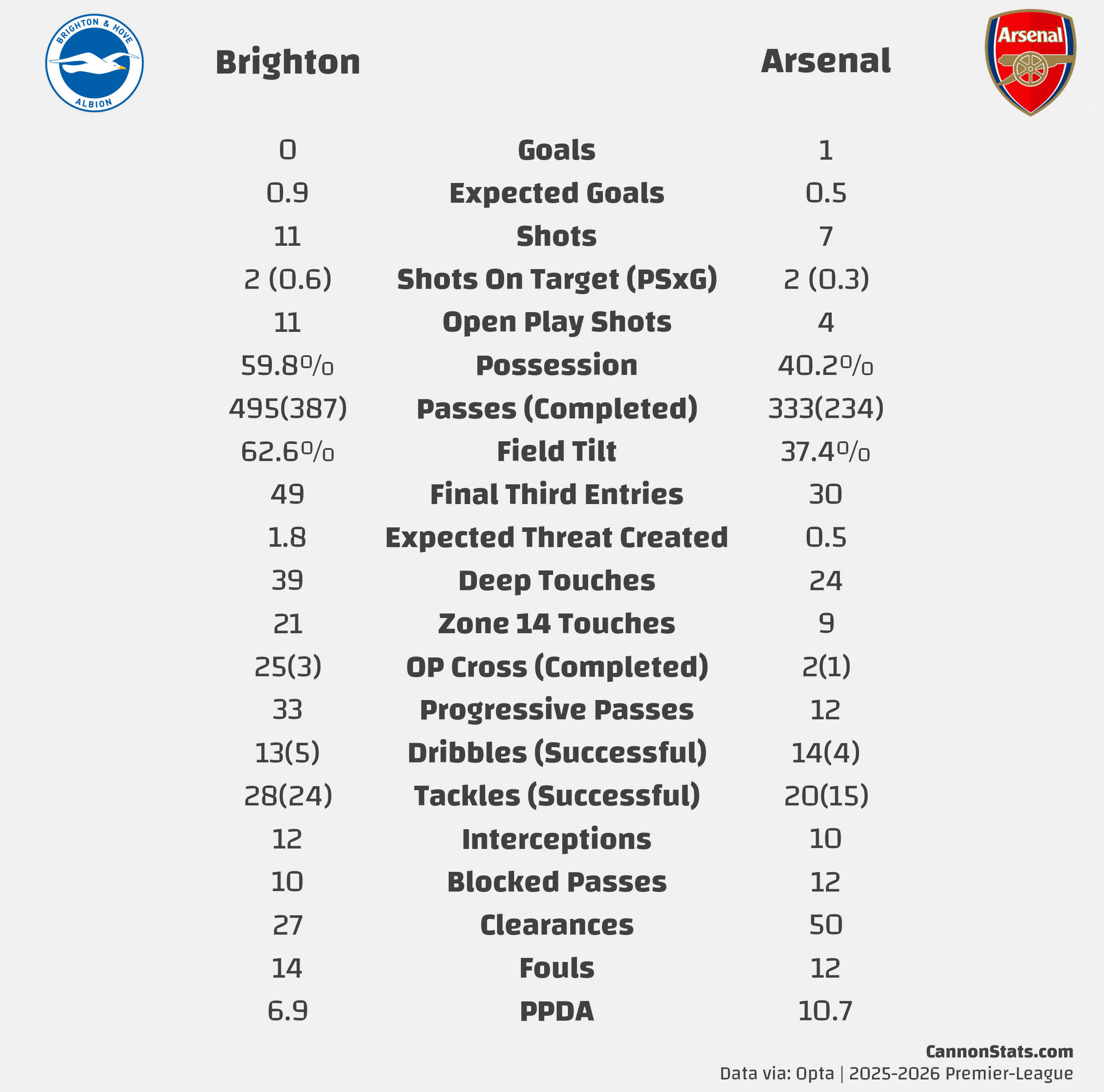Click the Progressive Passes label
The image size is (1104, 1092).
click(x=557, y=710)
